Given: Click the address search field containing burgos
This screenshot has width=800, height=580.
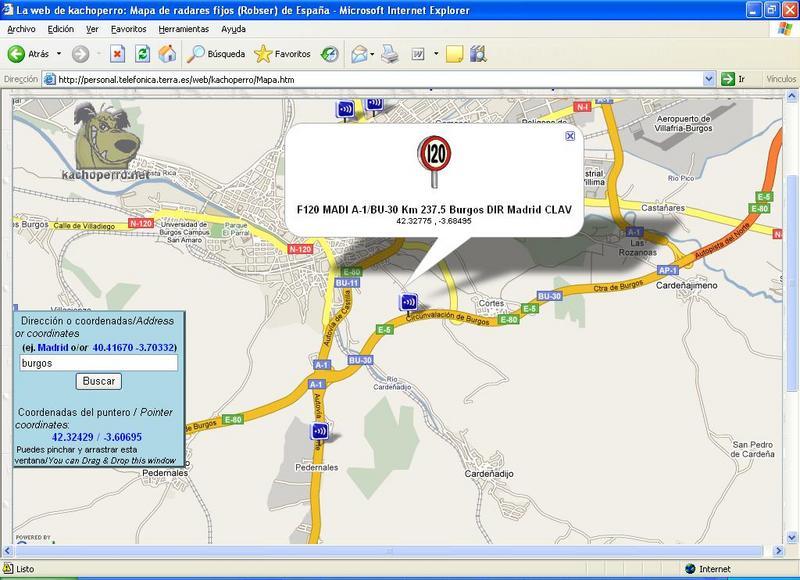Looking at the screenshot, I should pyautogui.click(x=99, y=363).
